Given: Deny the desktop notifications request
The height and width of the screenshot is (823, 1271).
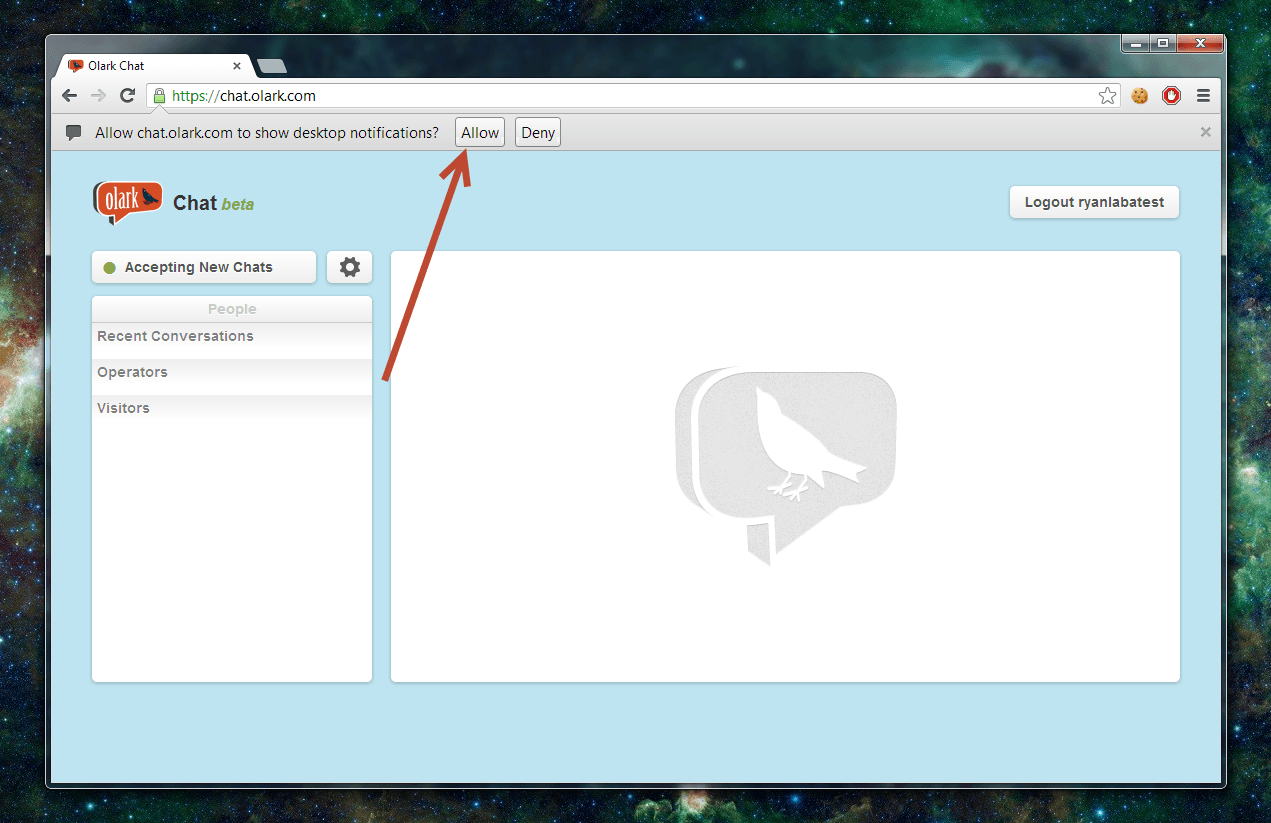Looking at the screenshot, I should click(538, 133).
